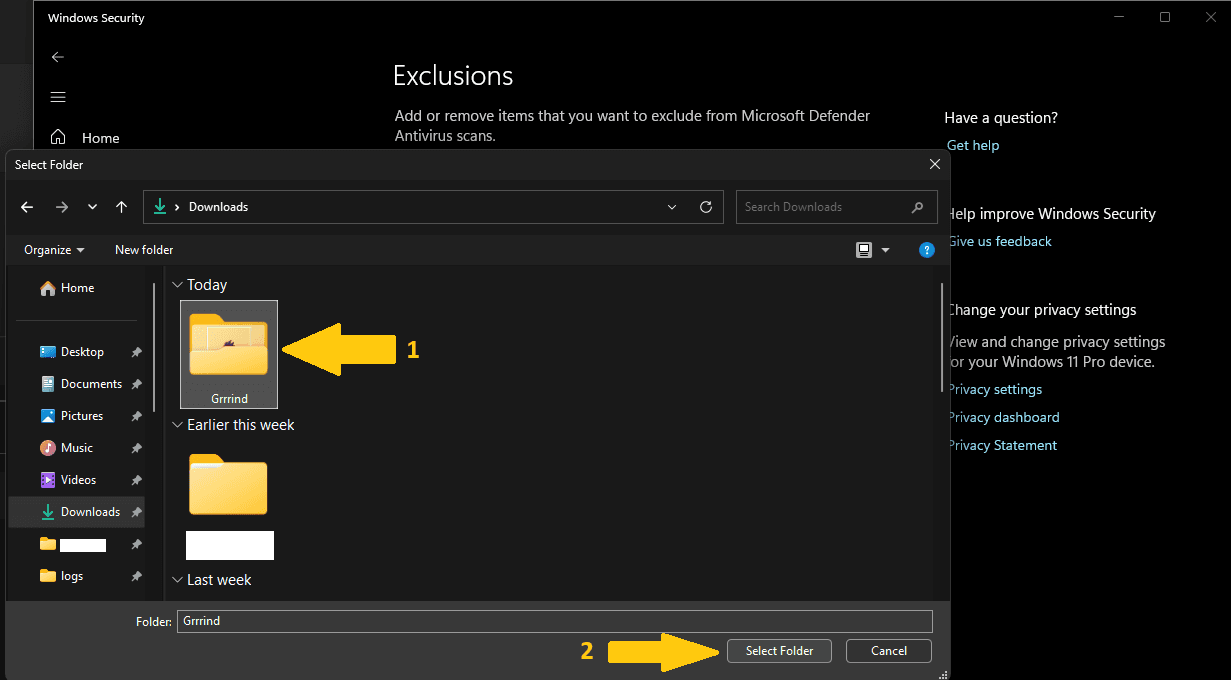Click the Folder name input field
The width and height of the screenshot is (1231, 680).
[x=555, y=621]
